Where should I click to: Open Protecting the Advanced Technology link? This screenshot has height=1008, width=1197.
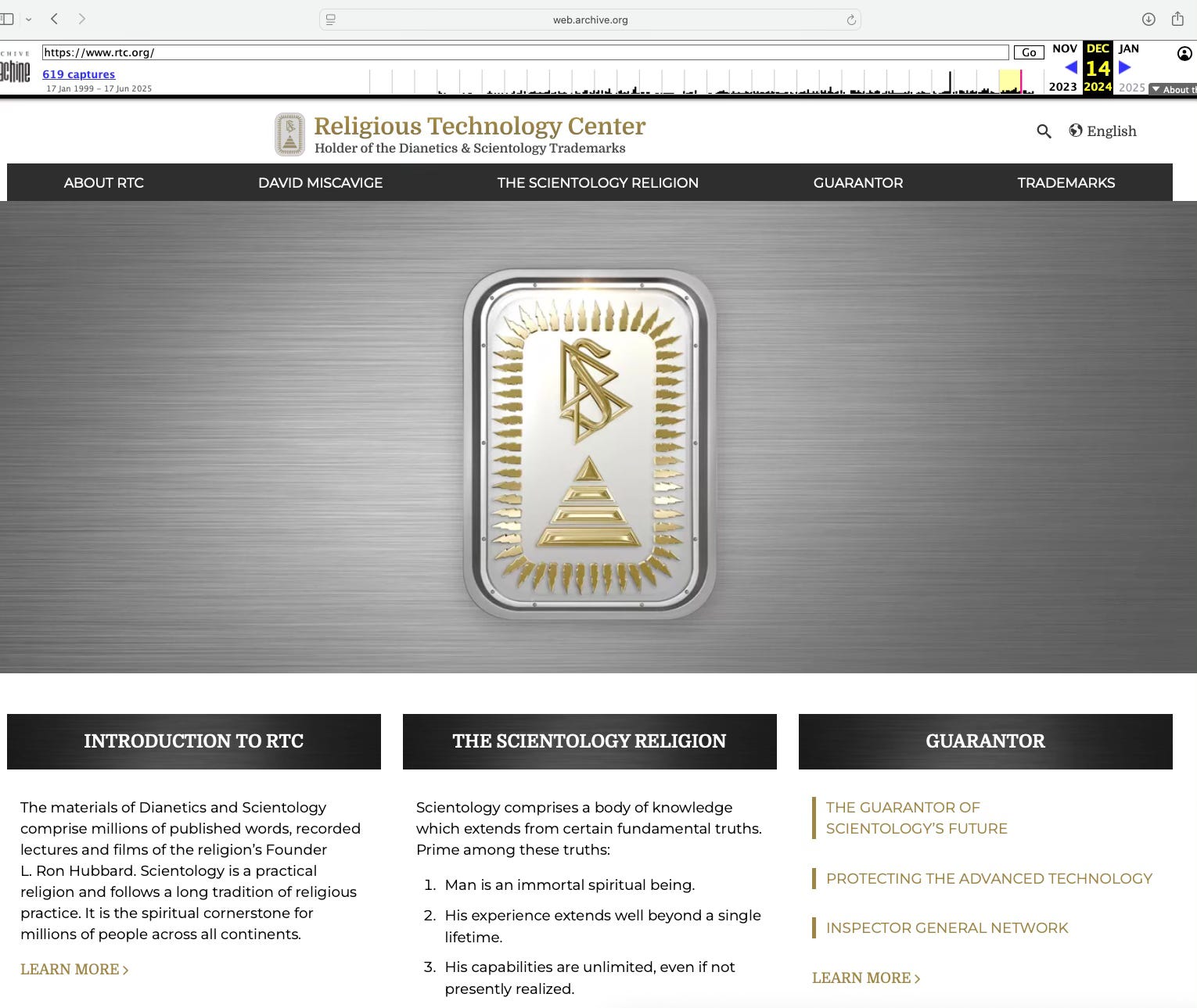[x=989, y=879]
